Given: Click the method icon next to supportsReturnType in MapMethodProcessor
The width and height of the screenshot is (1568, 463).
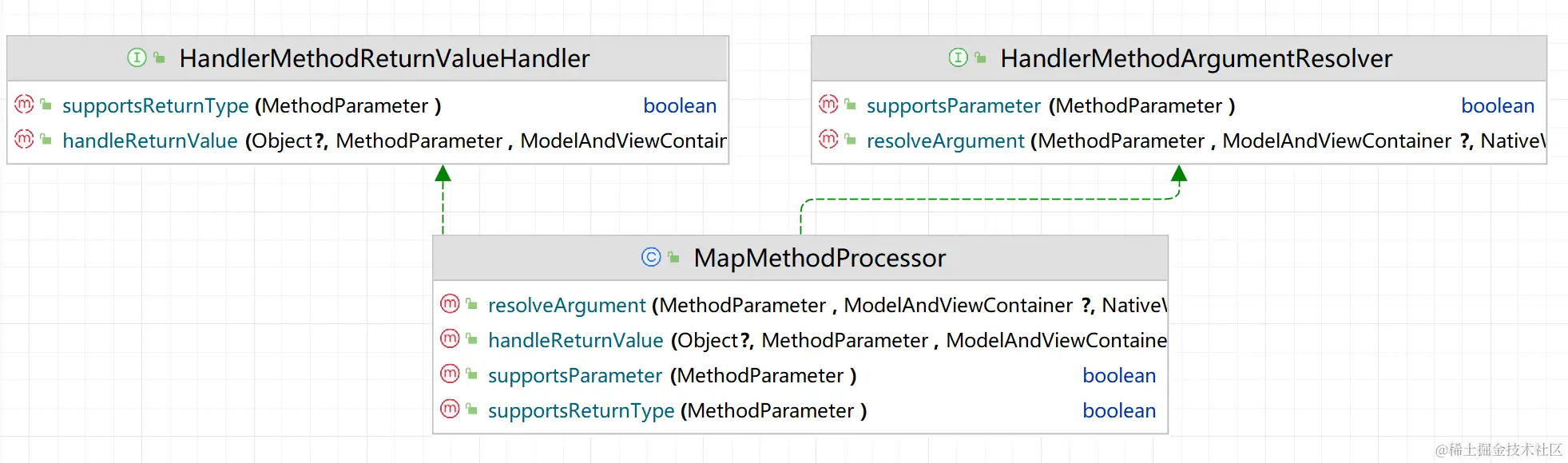Looking at the screenshot, I should coord(451,410).
